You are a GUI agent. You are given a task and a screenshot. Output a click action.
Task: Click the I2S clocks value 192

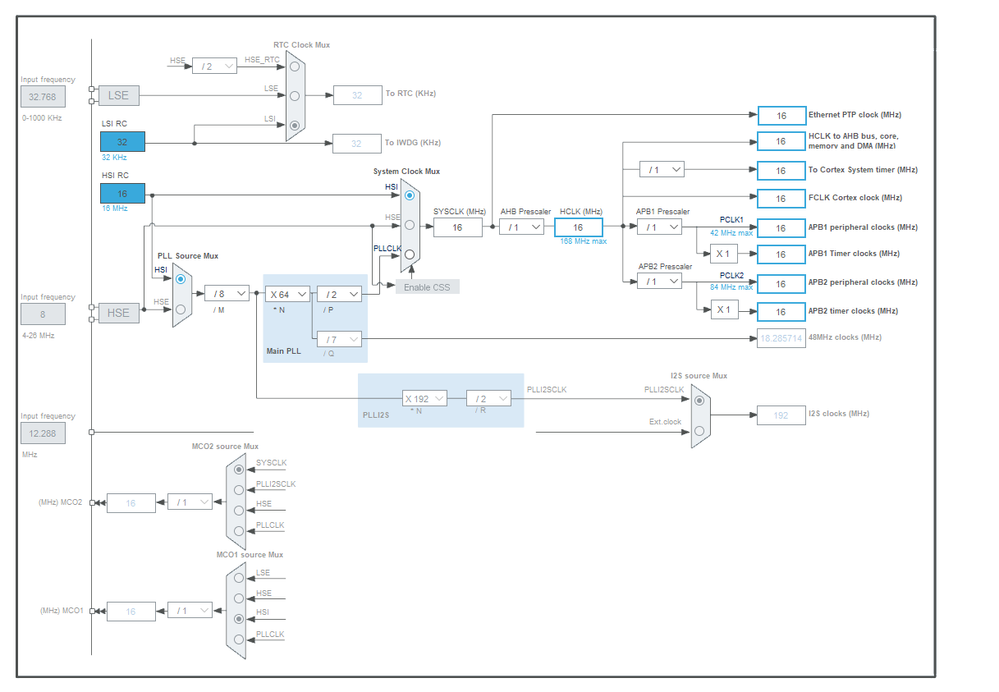point(781,415)
